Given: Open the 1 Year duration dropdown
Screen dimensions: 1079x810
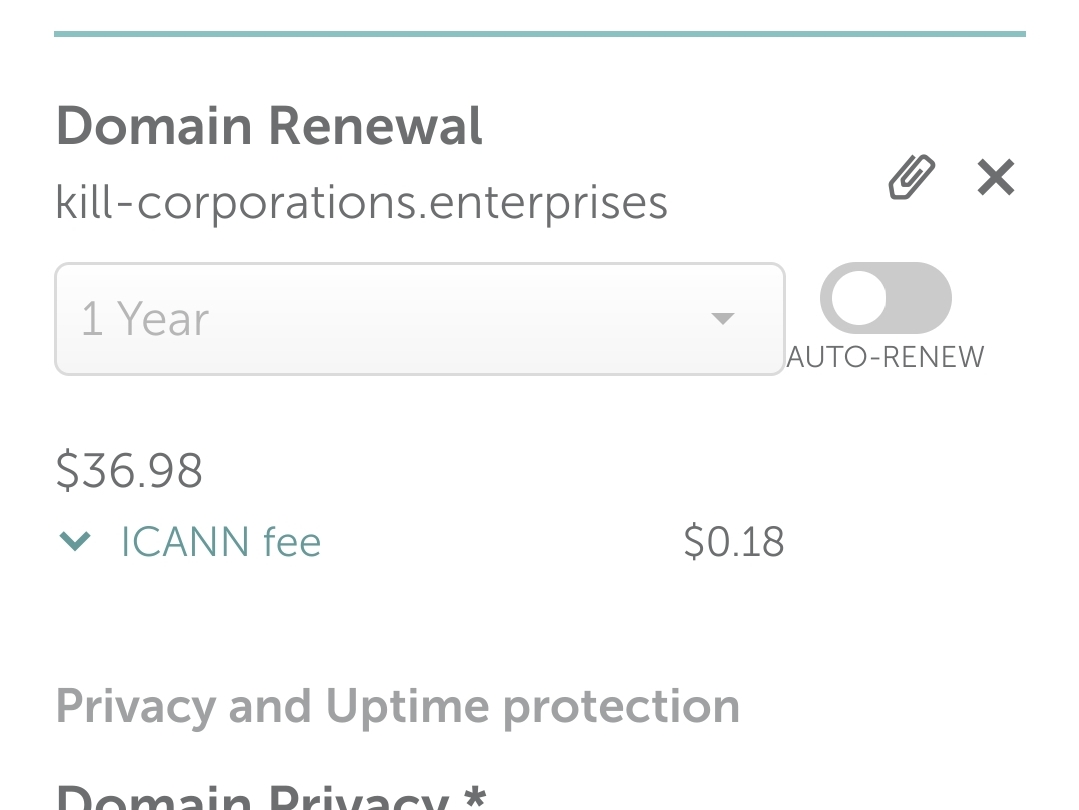Looking at the screenshot, I should (x=419, y=319).
